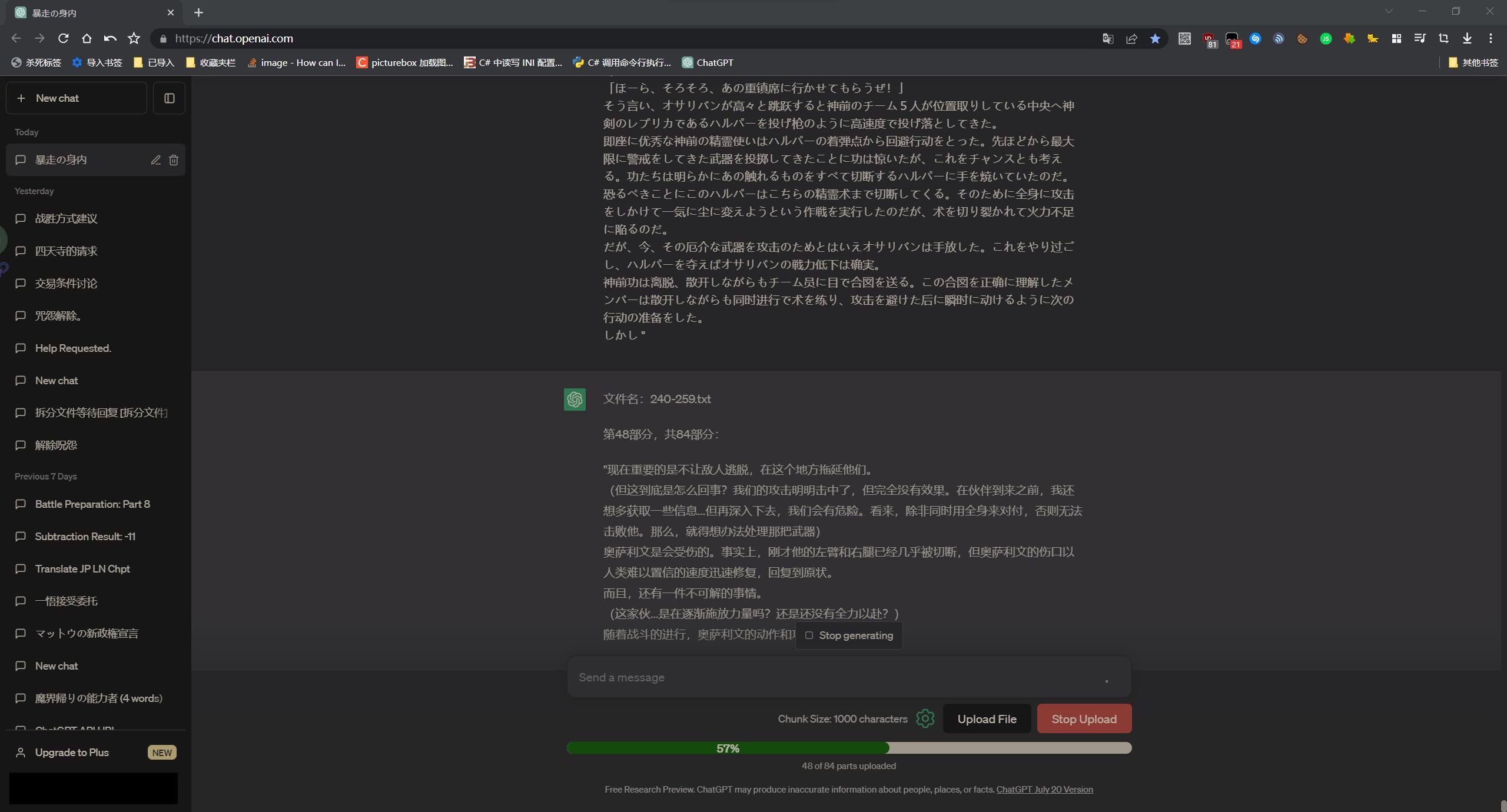Delete current chat using the trash icon
This screenshot has width=1507, height=812.
coord(174,160)
